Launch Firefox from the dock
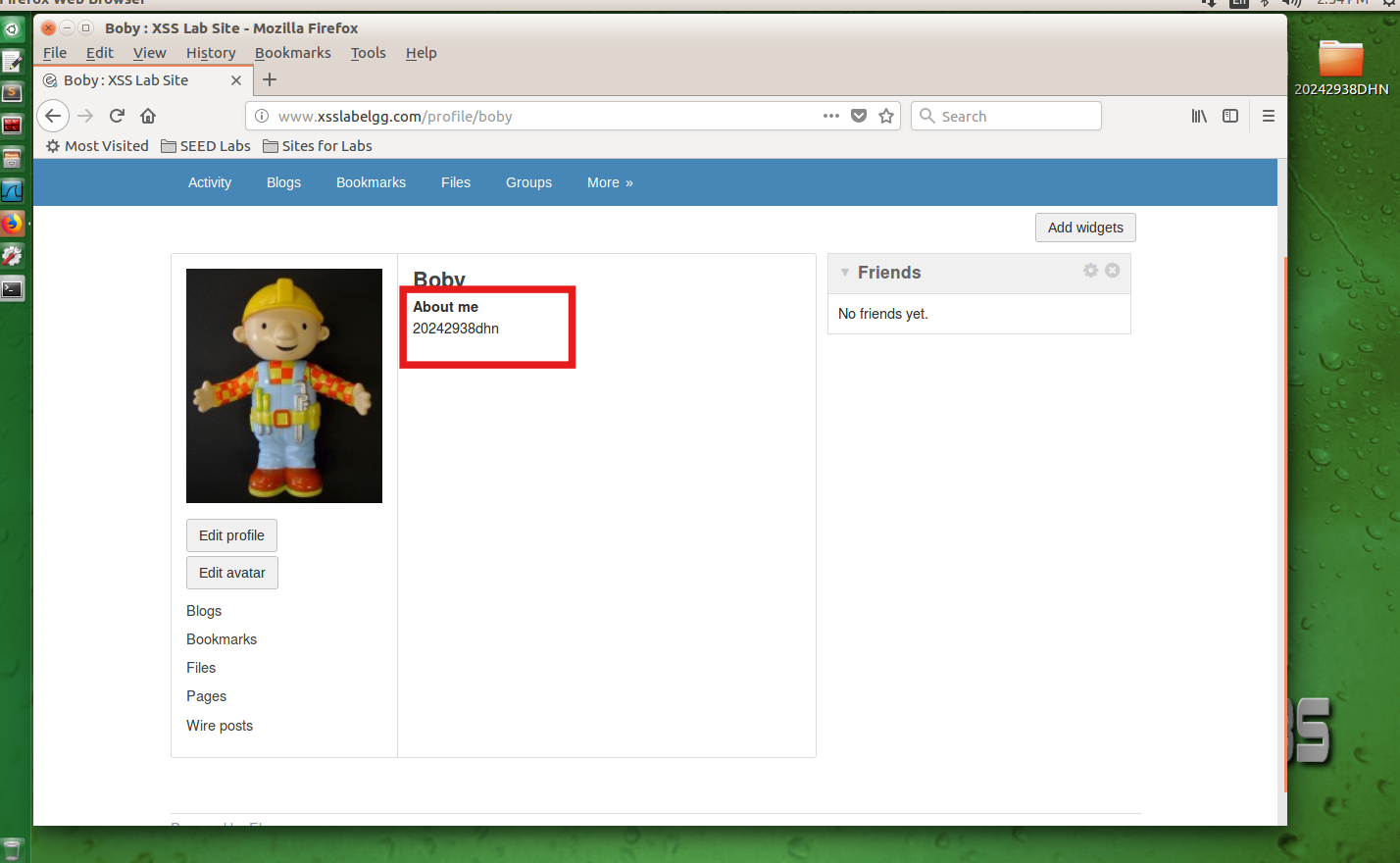The image size is (1400, 863). click(x=12, y=224)
